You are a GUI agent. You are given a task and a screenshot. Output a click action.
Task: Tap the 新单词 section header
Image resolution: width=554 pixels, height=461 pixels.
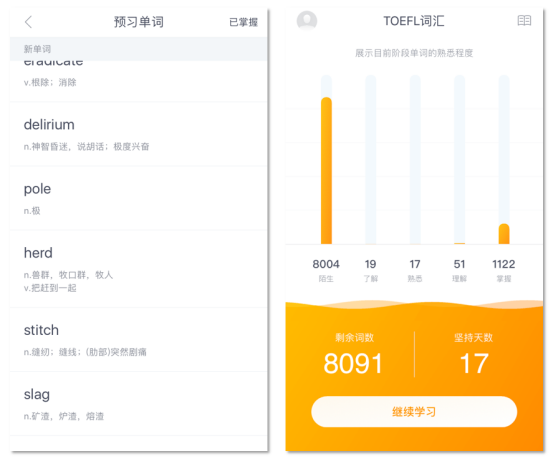click(x=138, y=49)
